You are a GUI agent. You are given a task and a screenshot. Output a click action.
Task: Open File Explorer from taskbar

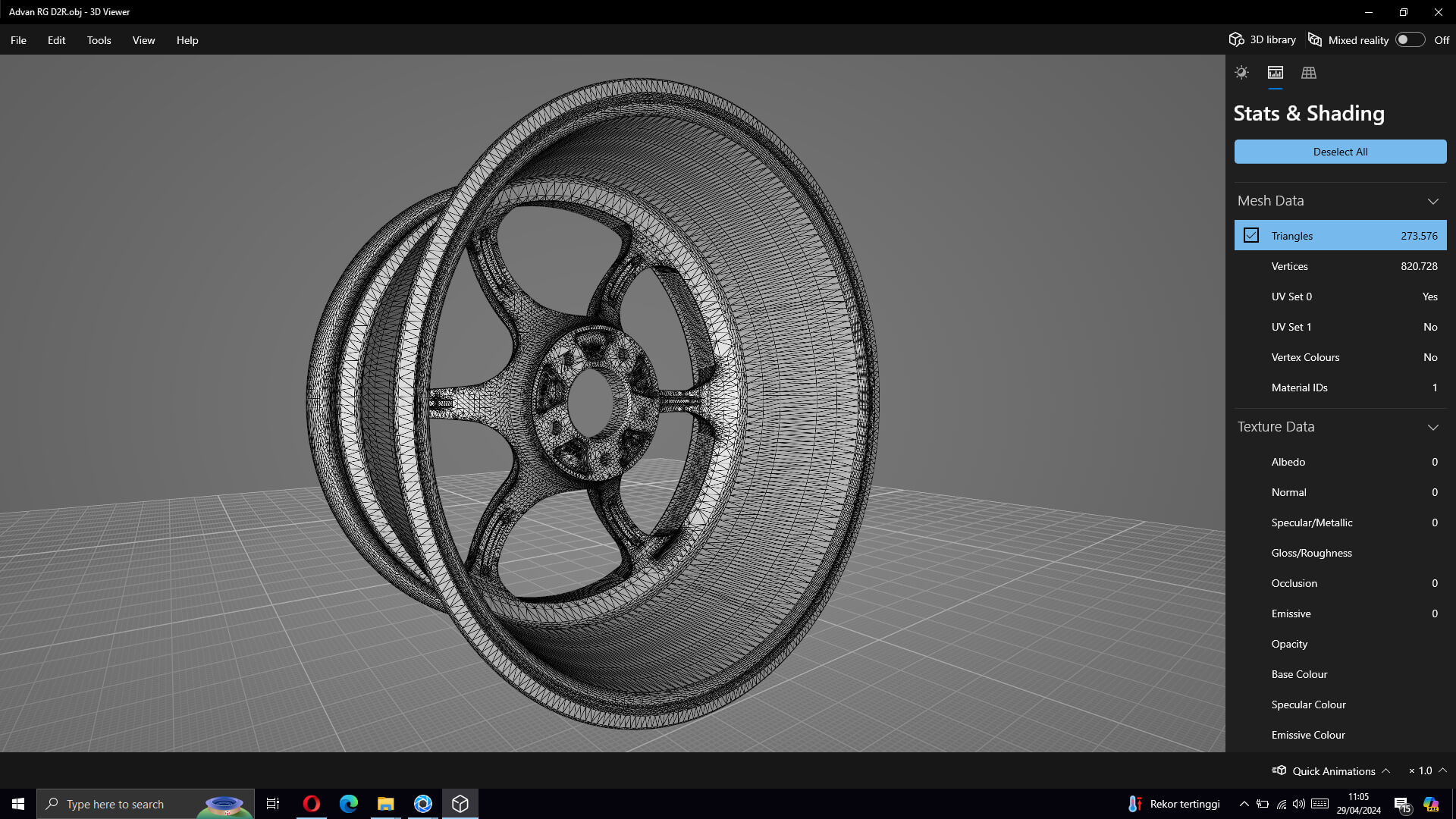tap(385, 804)
